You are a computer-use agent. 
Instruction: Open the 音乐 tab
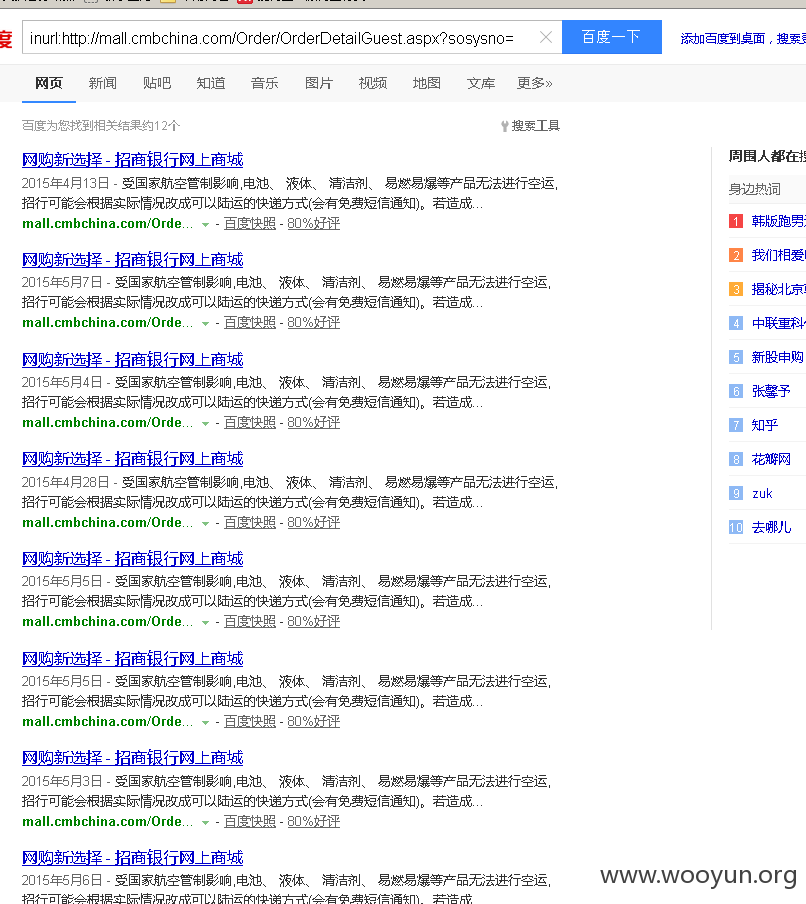265,84
